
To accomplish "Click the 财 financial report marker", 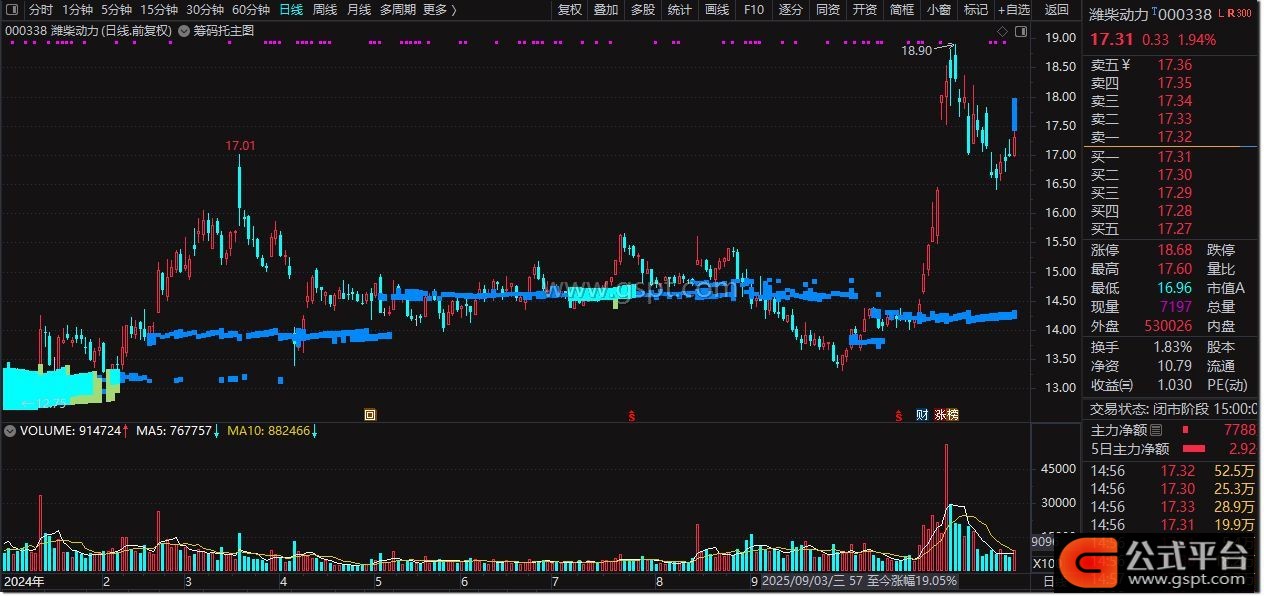I will [x=922, y=414].
